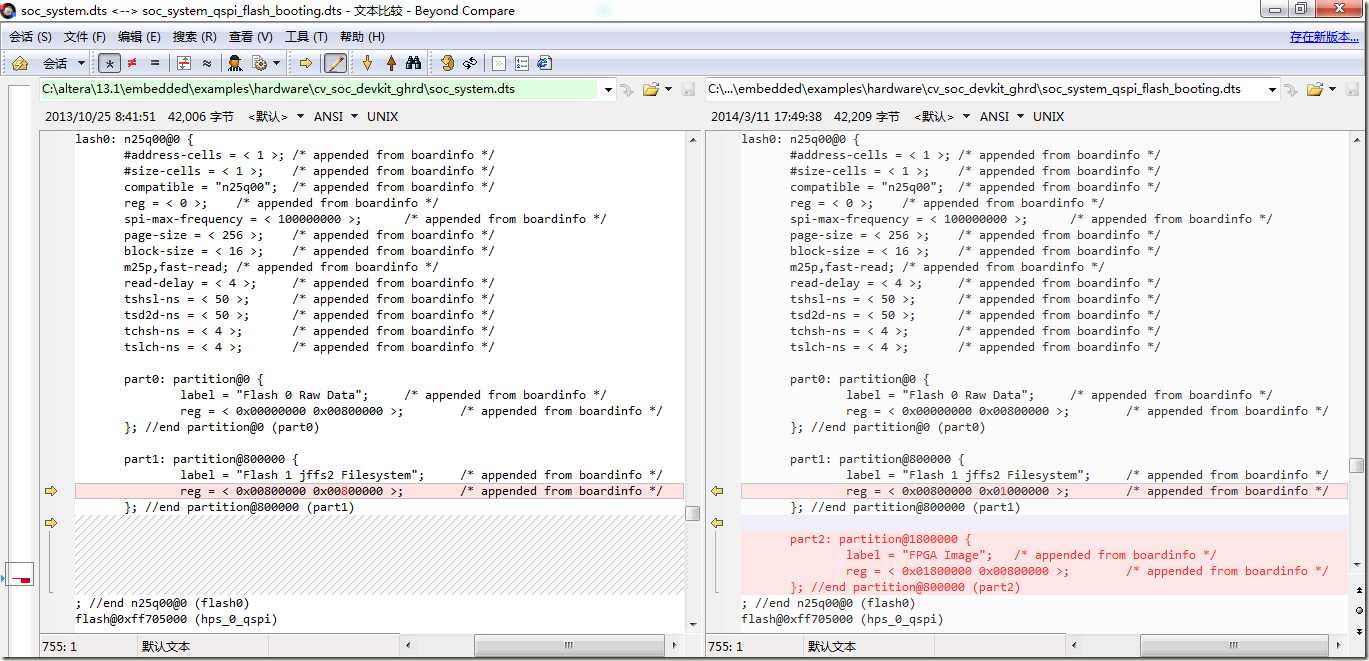Click the left pane go/browse arrow icon
Screen dimensions: 1369x661
click(627, 89)
